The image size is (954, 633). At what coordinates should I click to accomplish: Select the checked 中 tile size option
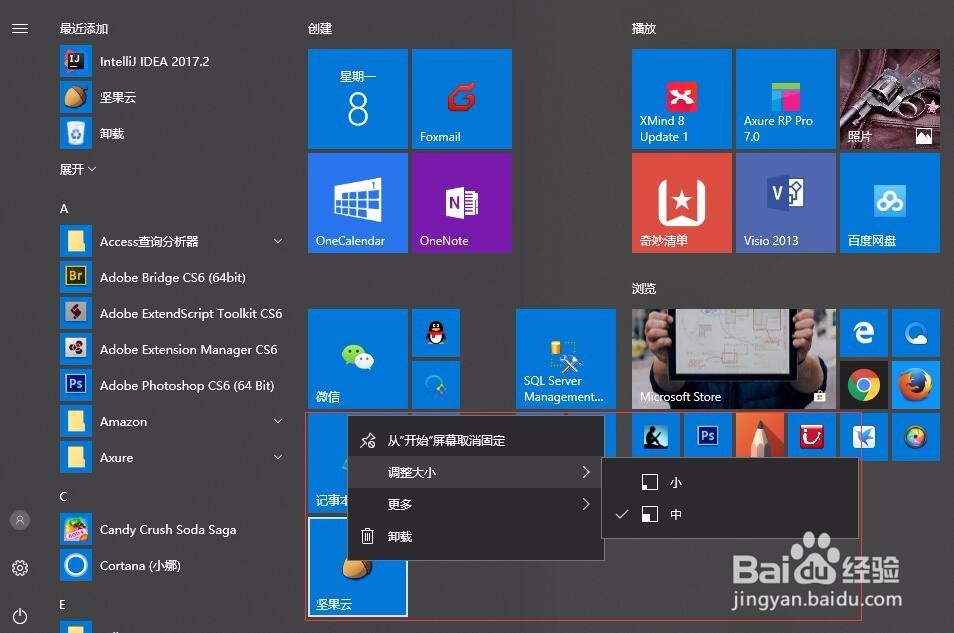pyautogui.click(x=729, y=515)
